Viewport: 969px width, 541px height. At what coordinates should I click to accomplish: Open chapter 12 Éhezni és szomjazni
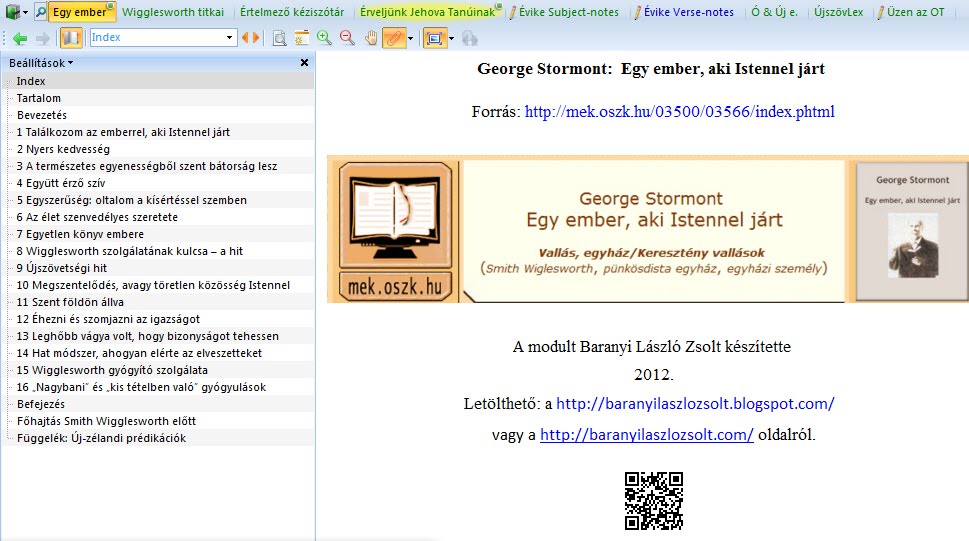108,319
